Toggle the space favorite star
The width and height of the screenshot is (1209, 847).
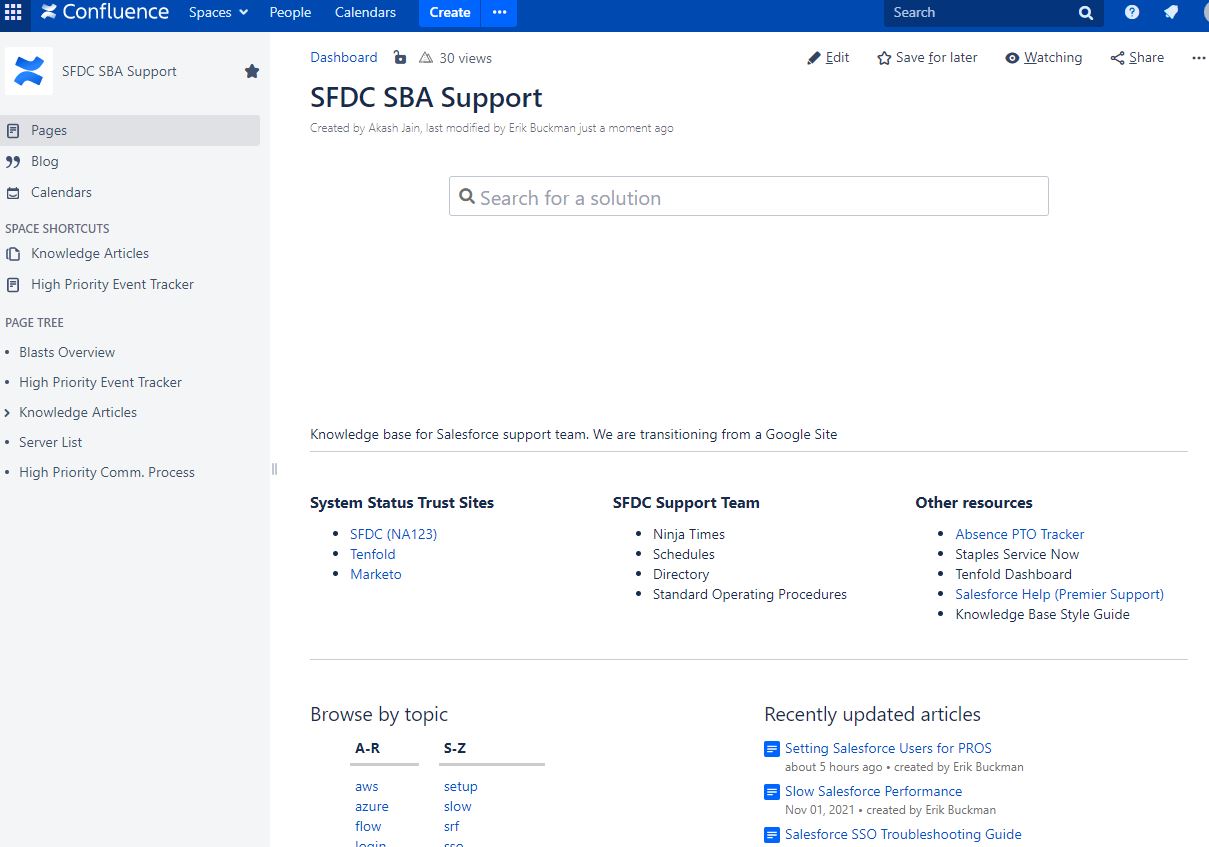click(252, 71)
